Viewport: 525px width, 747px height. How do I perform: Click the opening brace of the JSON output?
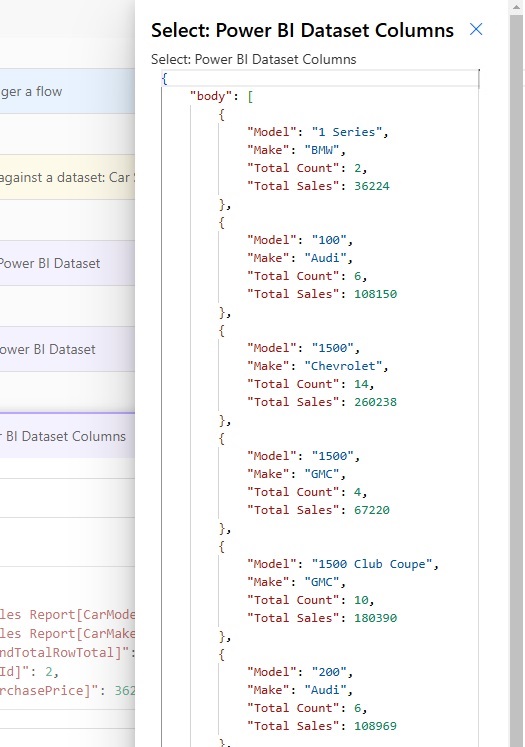pos(164,79)
